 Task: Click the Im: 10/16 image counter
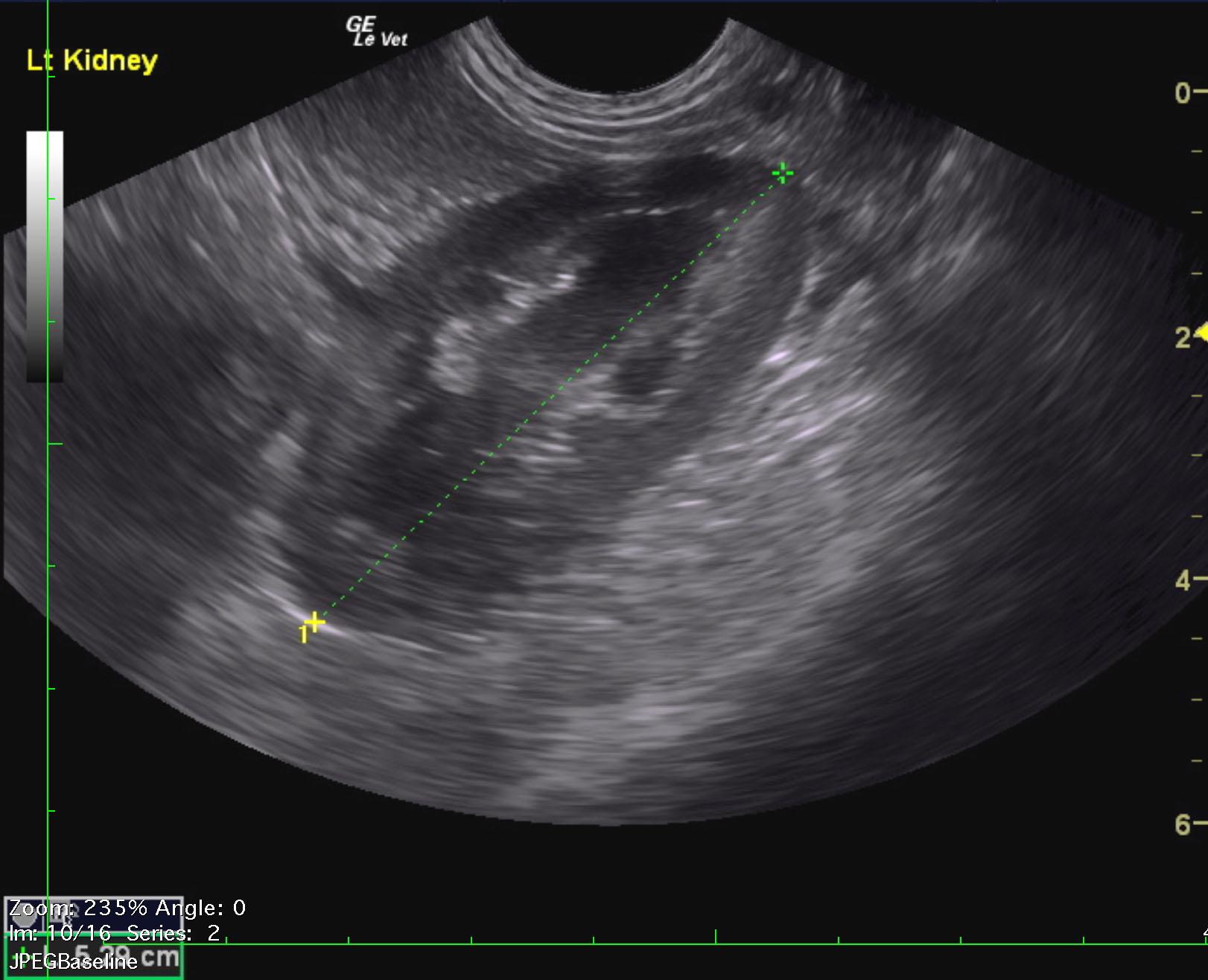[x=60, y=933]
